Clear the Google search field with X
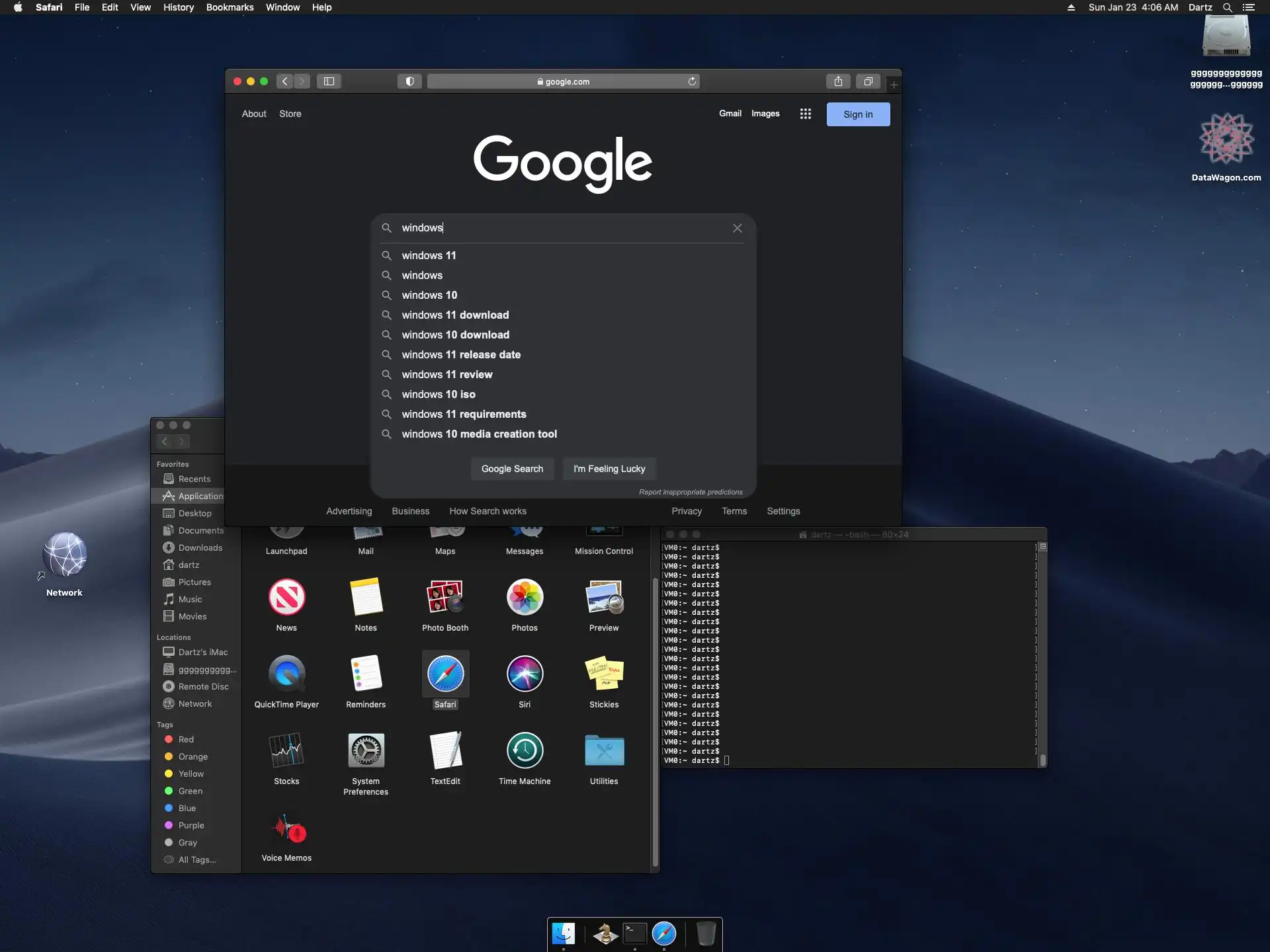The height and width of the screenshot is (952, 1270). coord(737,228)
